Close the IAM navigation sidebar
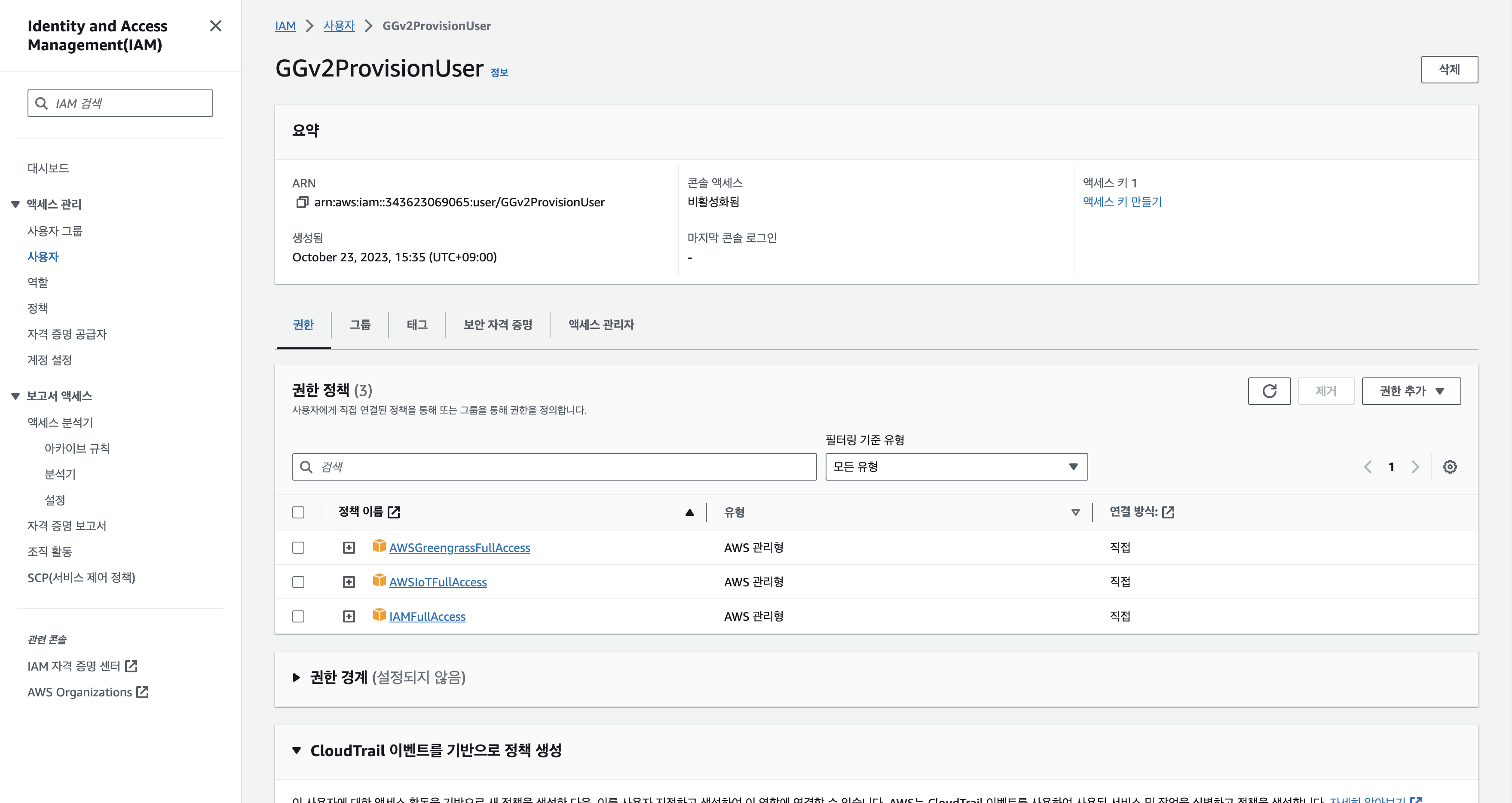Screen dimensions: 1512x803 tap(215, 26)
